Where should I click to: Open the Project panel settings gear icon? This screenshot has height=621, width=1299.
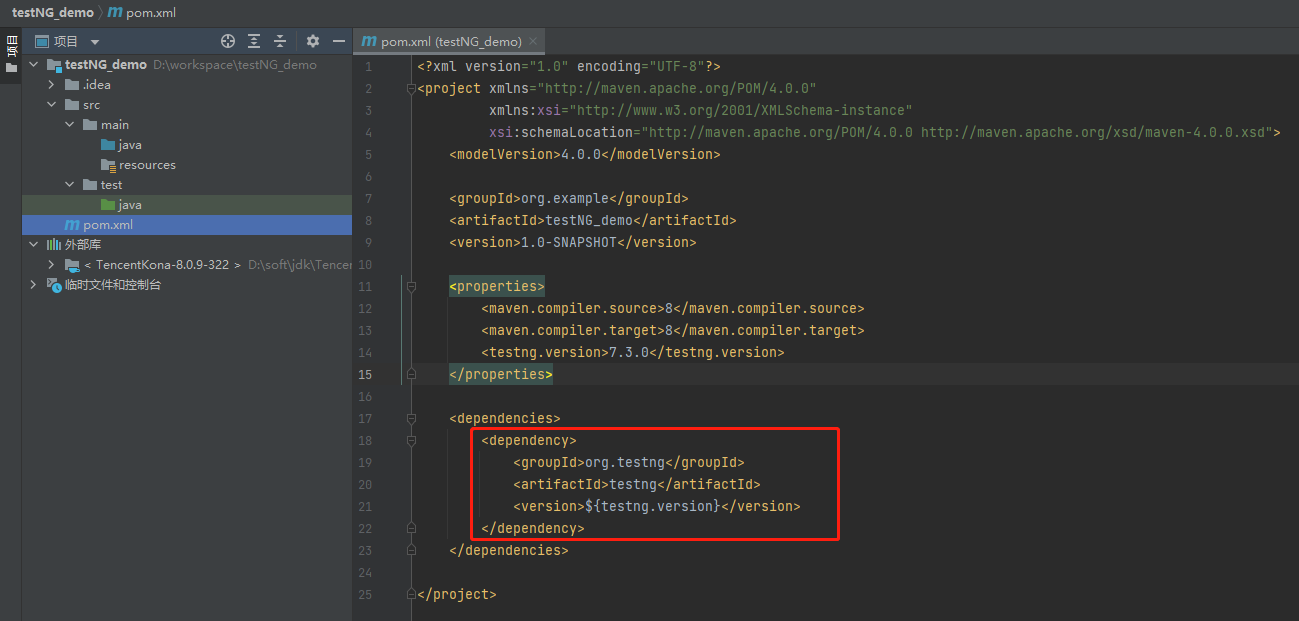312,40
